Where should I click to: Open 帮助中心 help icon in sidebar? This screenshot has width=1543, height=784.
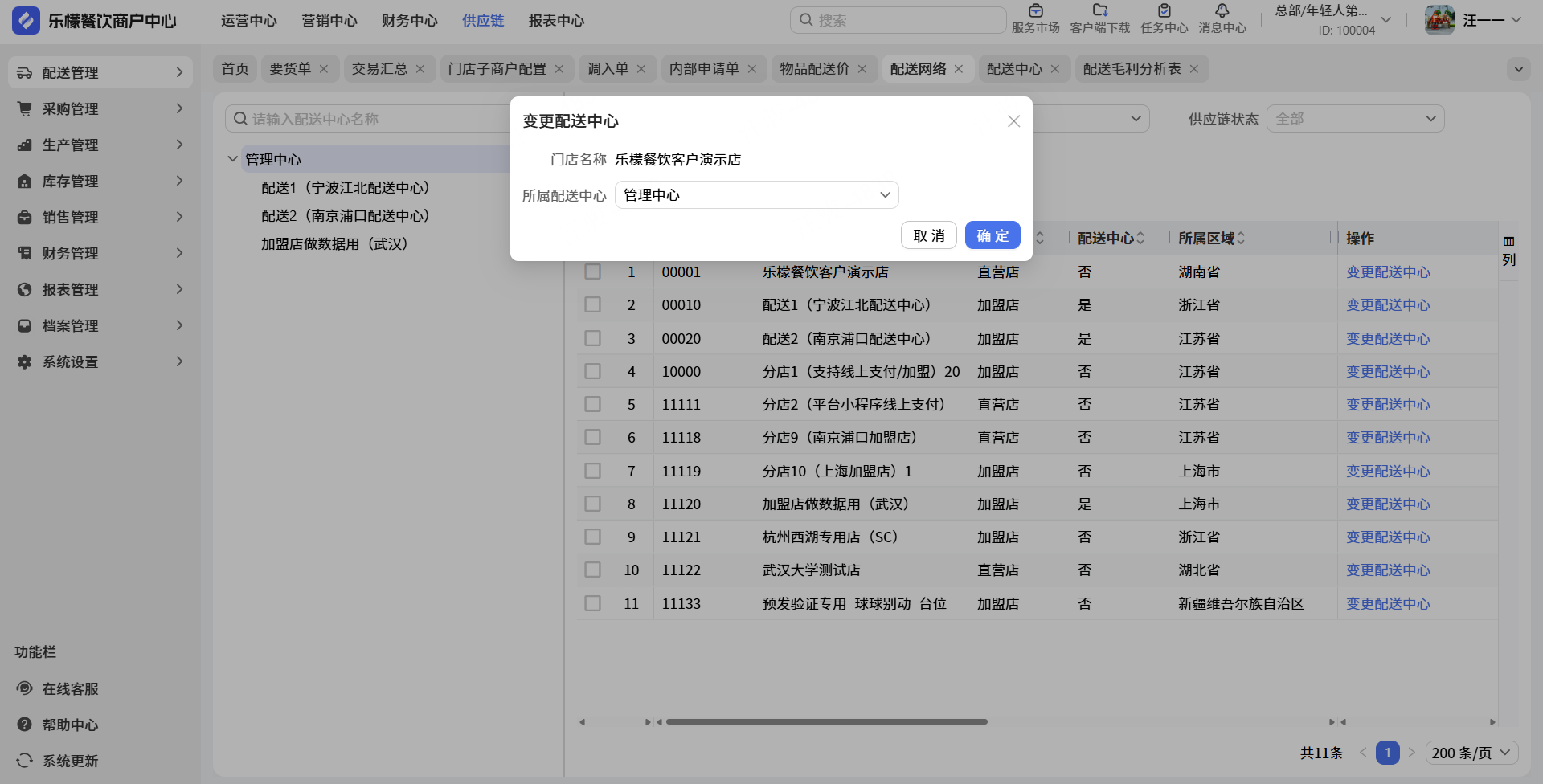pos(25,725)
